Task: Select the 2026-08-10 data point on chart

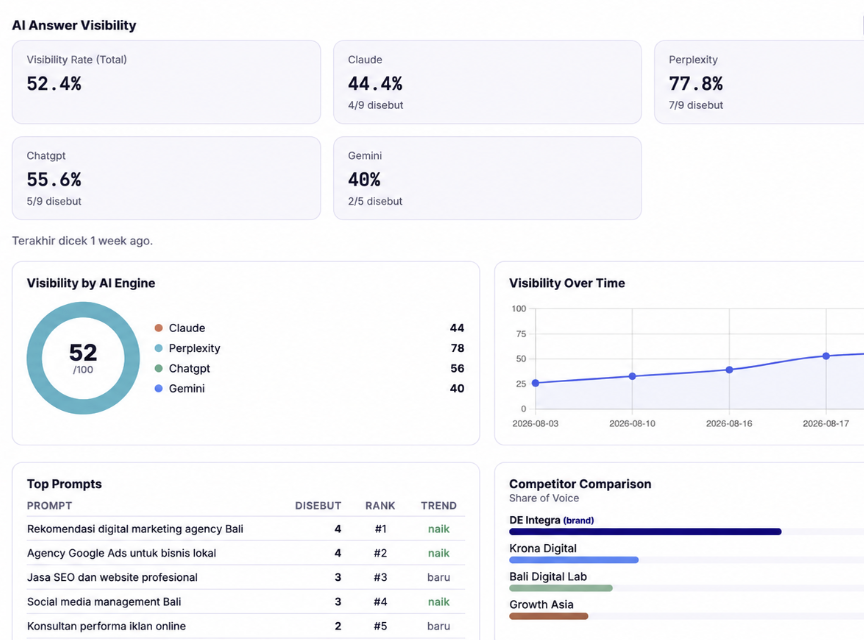Action: pyautogui.click(x=633, y=377)
